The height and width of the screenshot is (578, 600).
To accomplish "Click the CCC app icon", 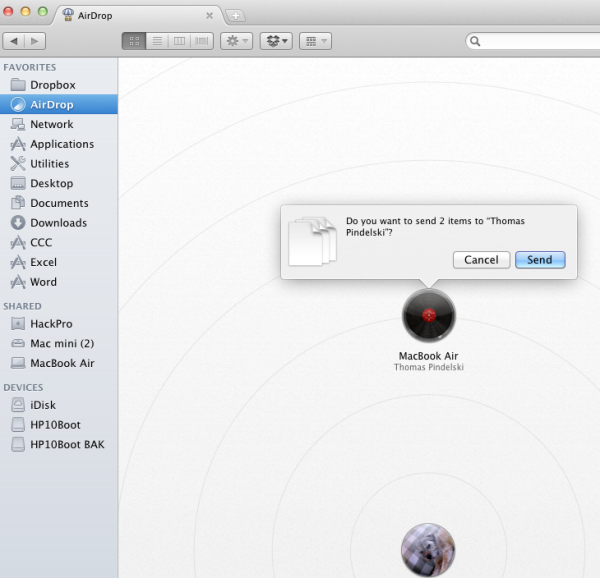I will pos(18,243).
